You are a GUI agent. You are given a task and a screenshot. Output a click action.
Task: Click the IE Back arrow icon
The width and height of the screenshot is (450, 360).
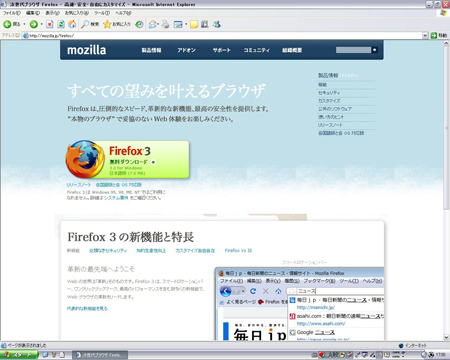click(7, 24)
